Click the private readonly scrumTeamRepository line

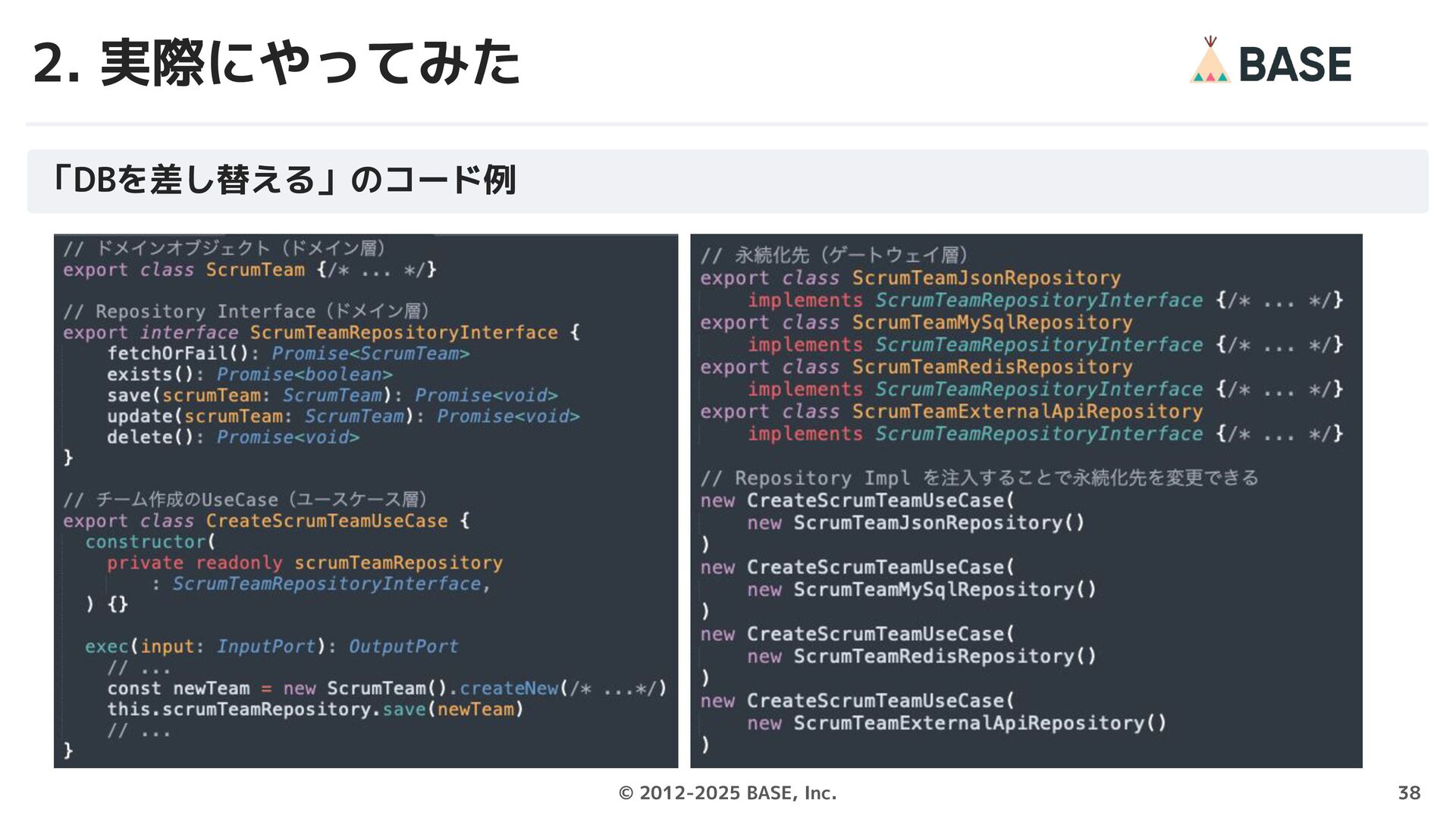tap(304, 563)
